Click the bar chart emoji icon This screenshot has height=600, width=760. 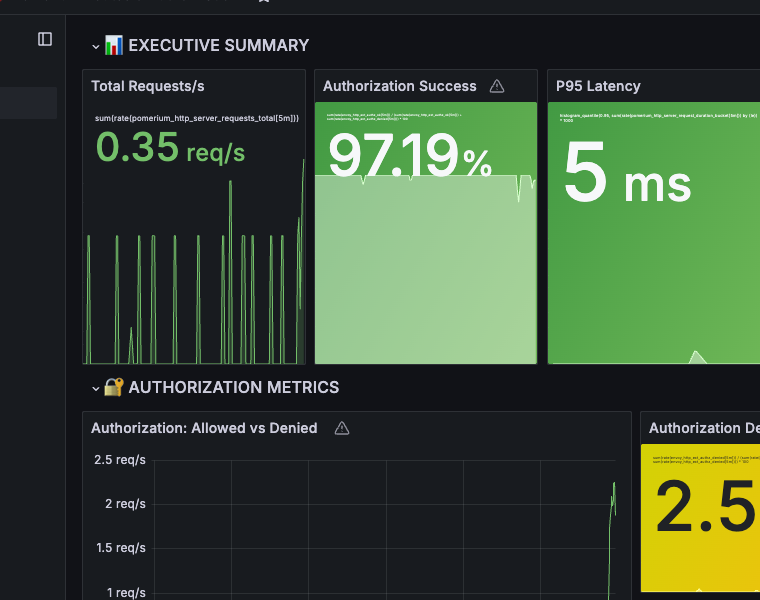pyautogui.click(x=114, y=45)
